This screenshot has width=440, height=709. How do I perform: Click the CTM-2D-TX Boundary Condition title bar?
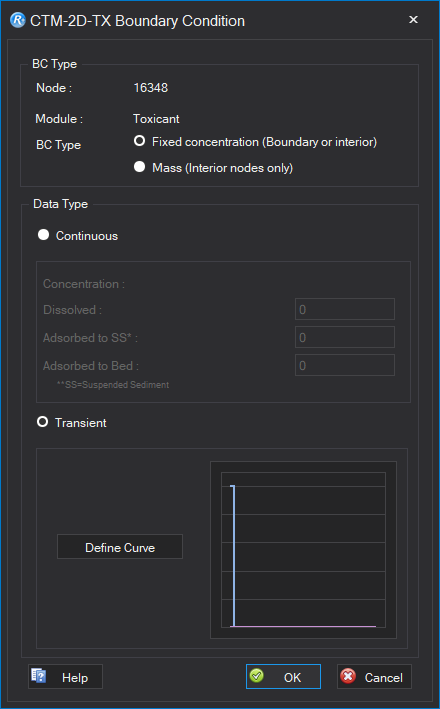(x=203, y=20)
